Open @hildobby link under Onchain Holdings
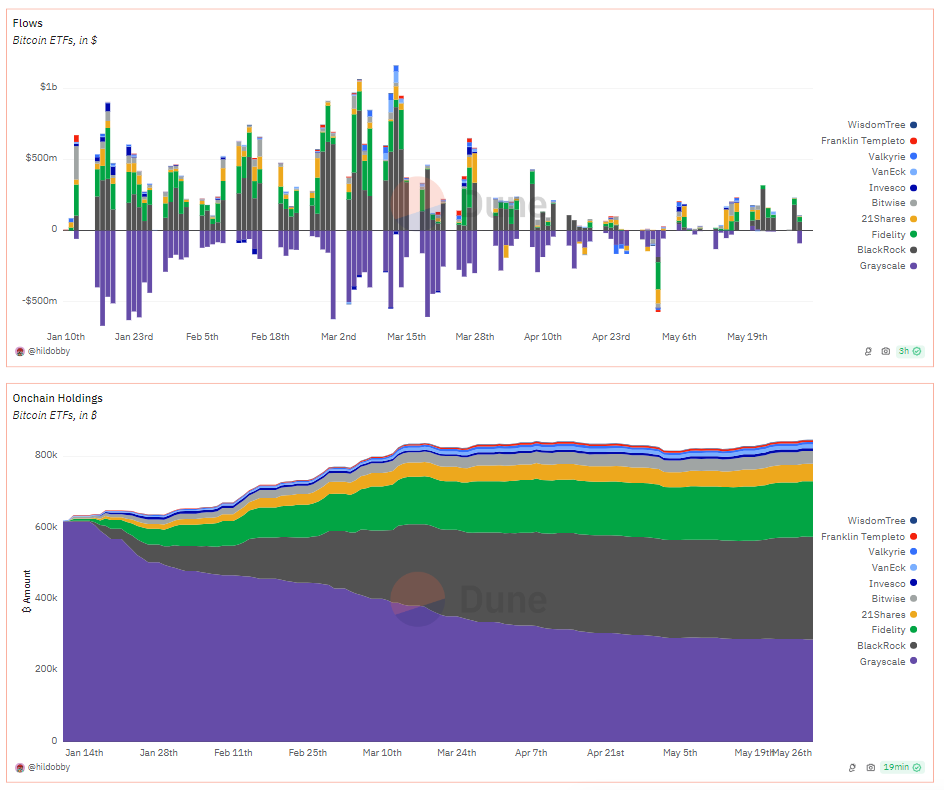This screenshot has height=790, width=944. (49, 767)
